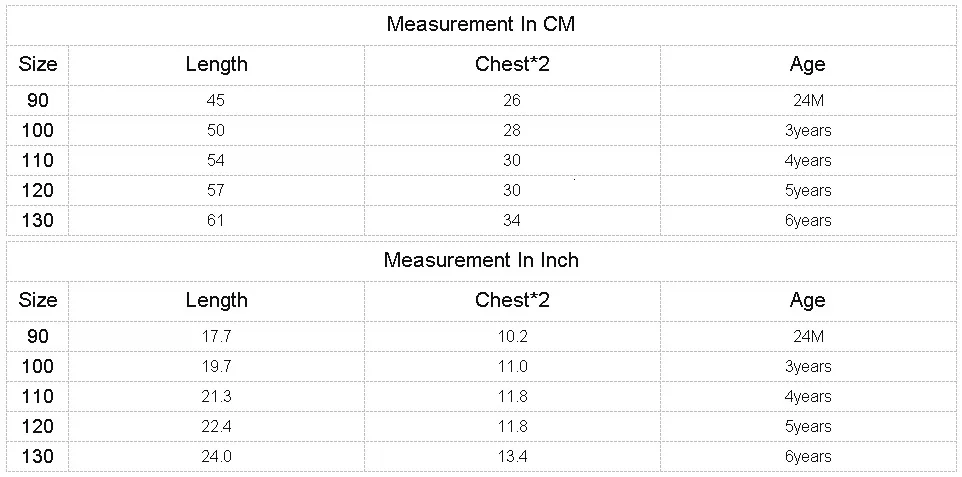Click the chest value 34
This screenshot has width=962, height=477.
512,220
